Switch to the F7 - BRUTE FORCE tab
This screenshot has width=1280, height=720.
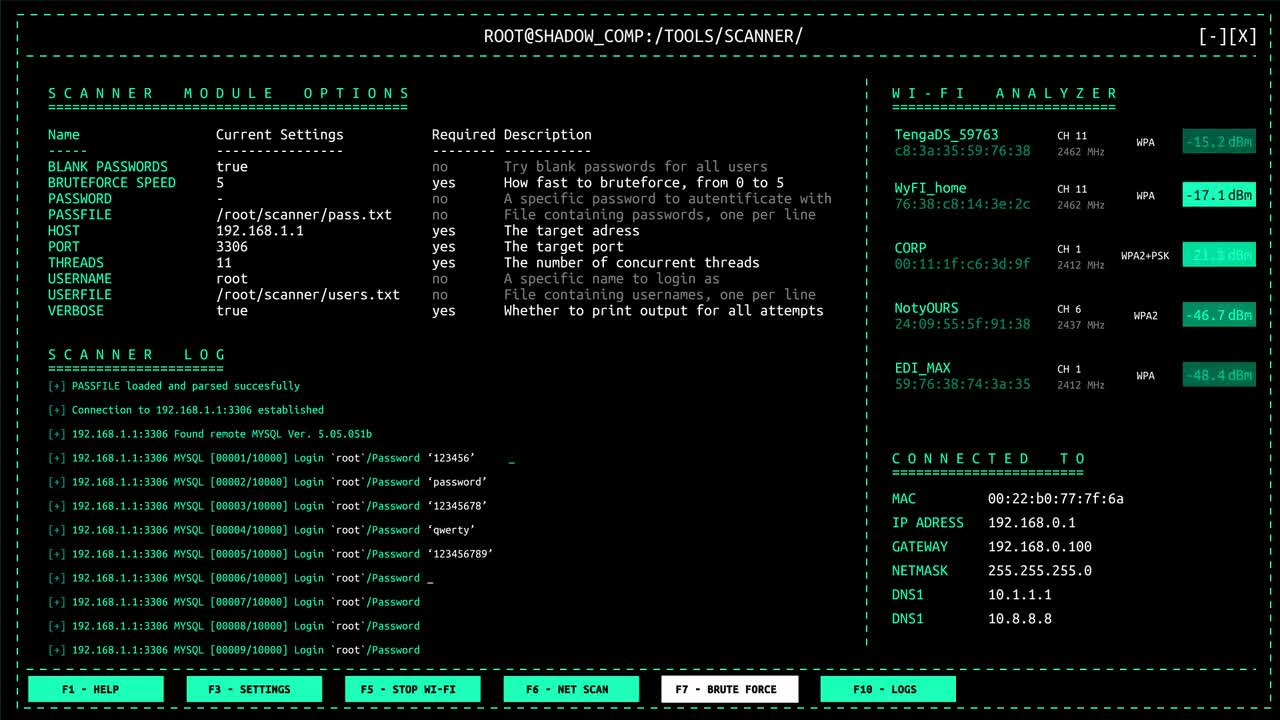click(x=729, y=689)
